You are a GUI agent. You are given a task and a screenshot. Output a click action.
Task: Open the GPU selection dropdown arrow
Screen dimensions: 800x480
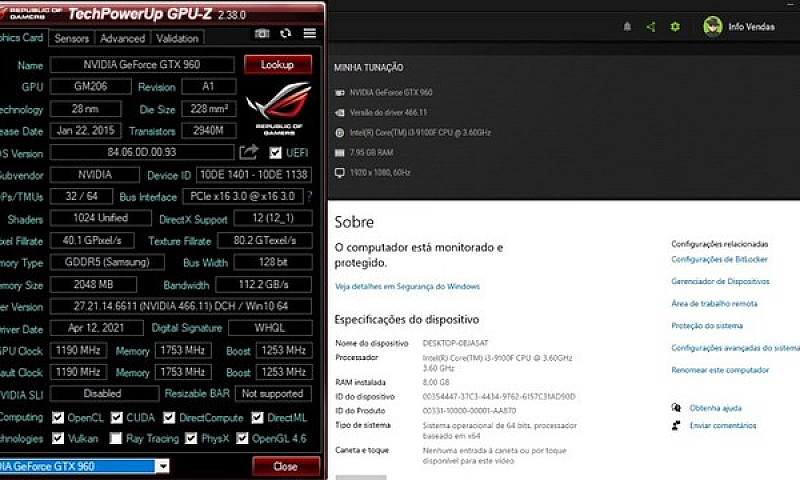pyautogui.click(x=163, y=466)
